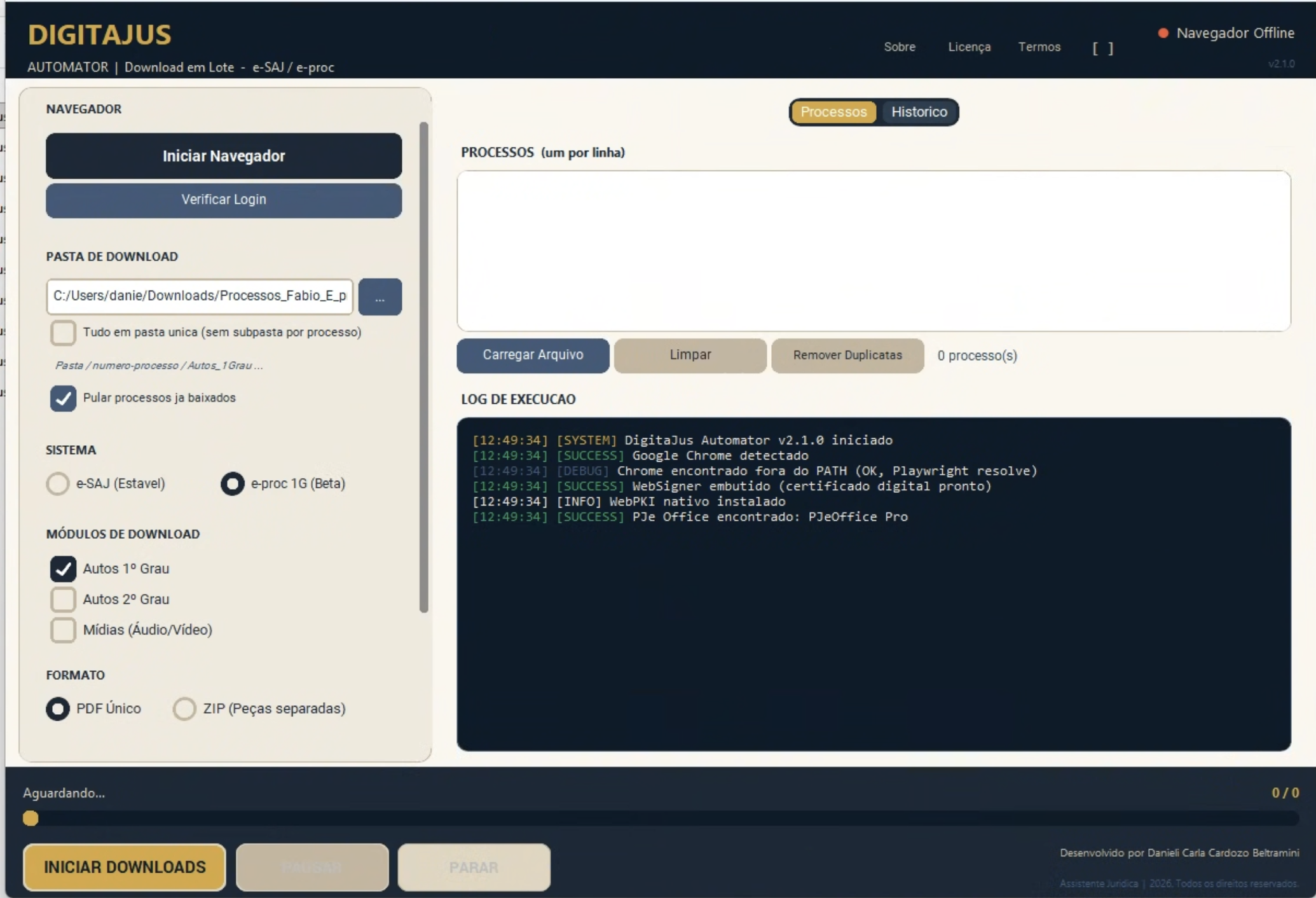This screenshot has height=898, width=1316.
Task: Enable Mídias (Áudio/Vídeo) module
Action: pyautogui.click(x=63, y=630)
